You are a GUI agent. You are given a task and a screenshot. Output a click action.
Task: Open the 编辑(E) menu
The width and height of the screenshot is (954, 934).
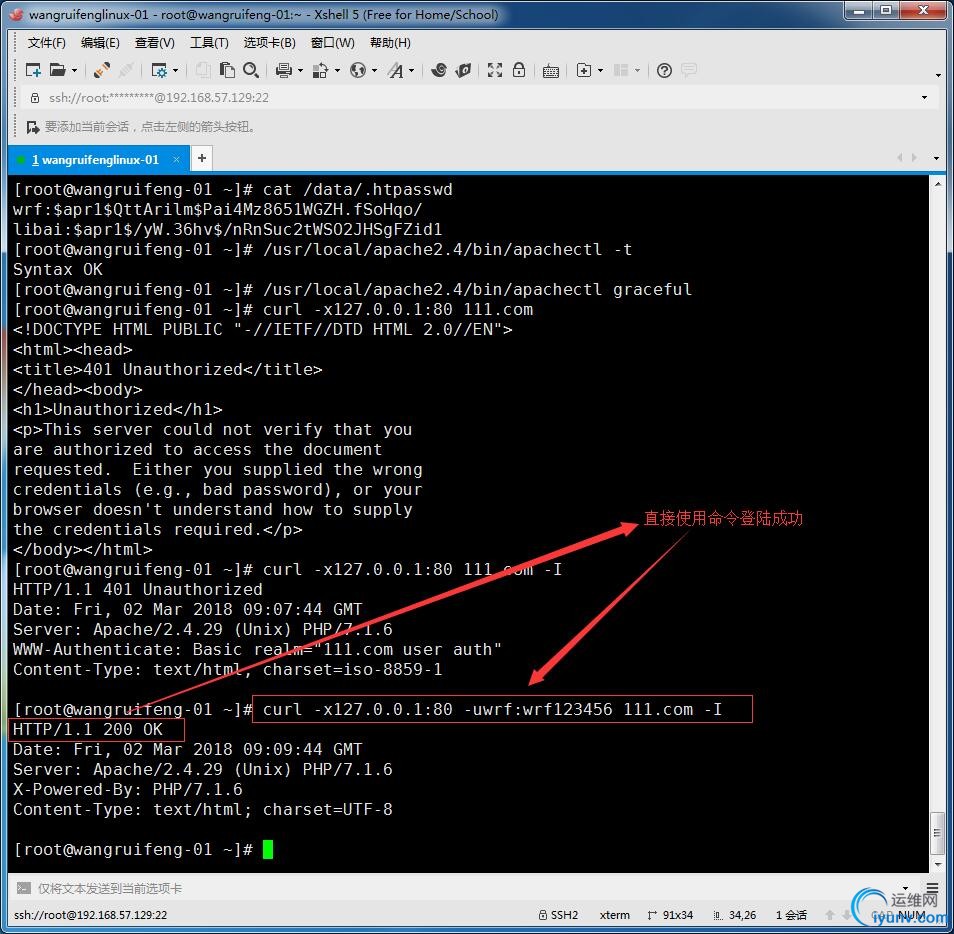pos(100,43)
